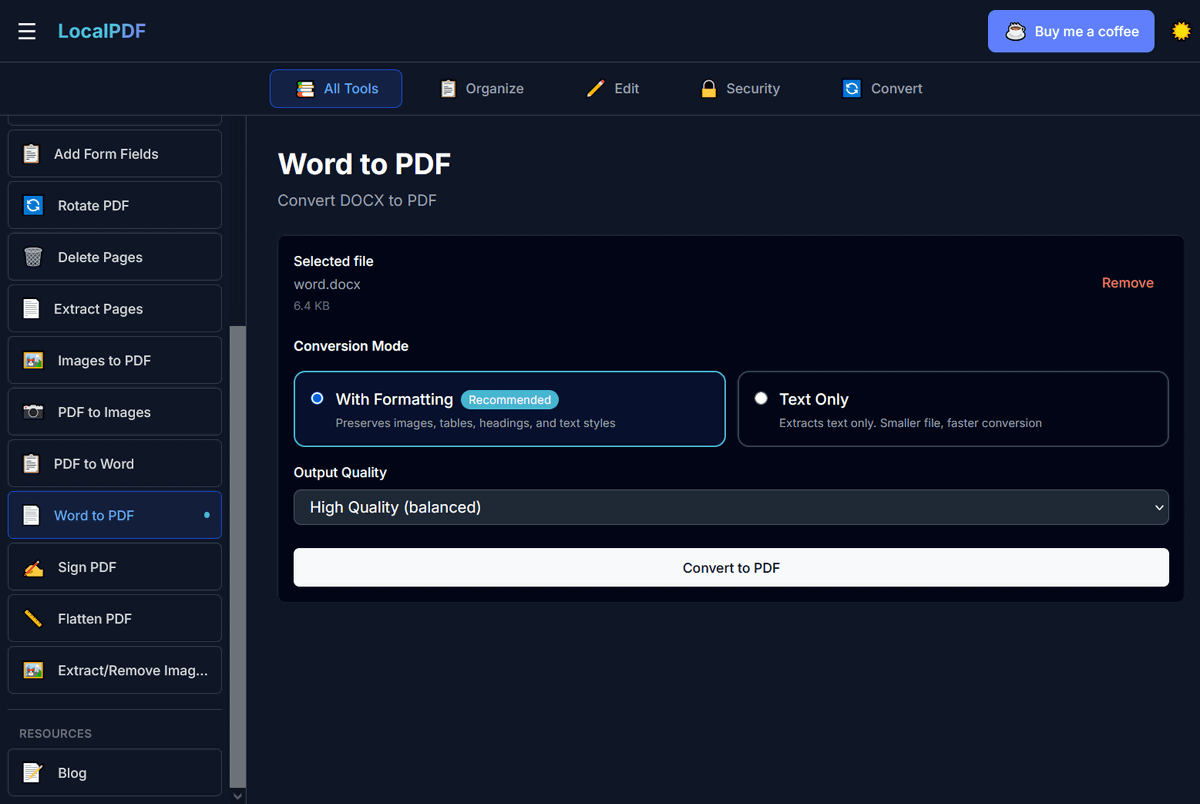Switch to the Organize tab

coord(482,89)
